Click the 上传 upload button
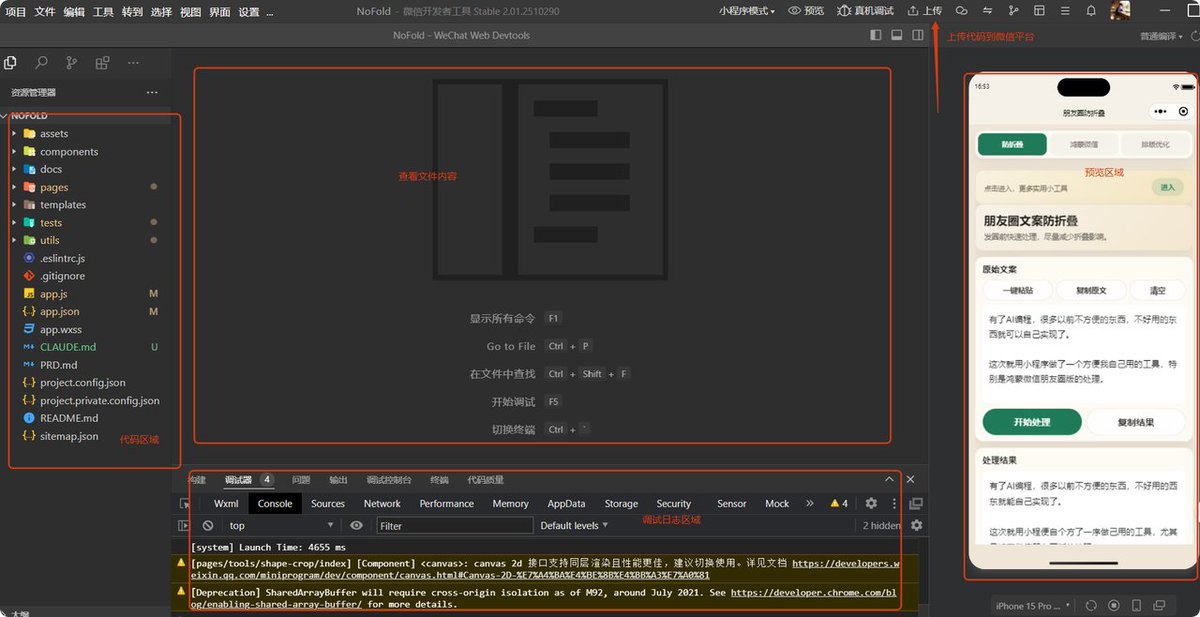The height and width of the screenshot is (617, 1200). click(925, 11)
